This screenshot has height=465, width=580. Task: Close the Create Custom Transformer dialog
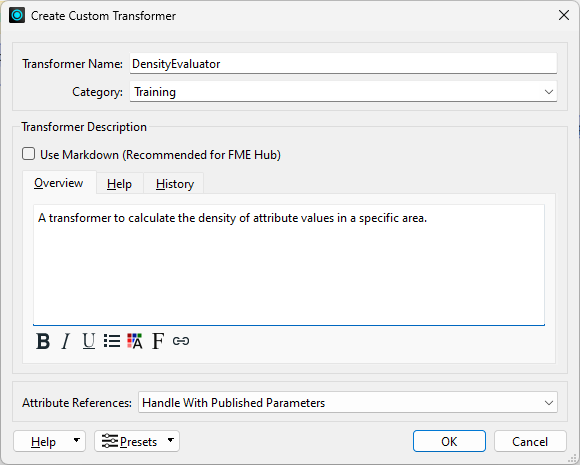coord(564,16)
